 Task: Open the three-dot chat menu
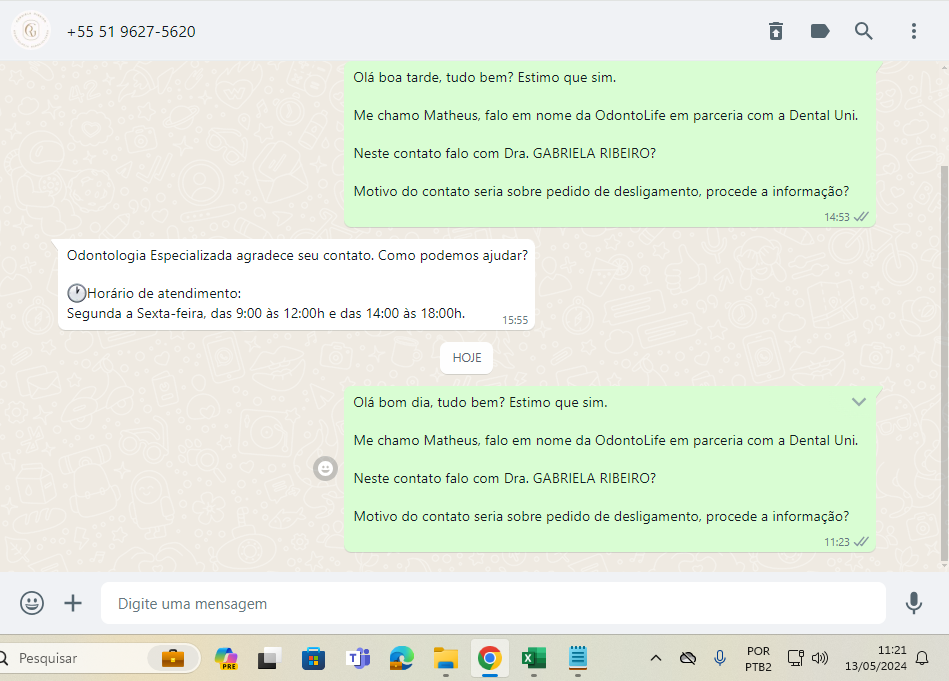point(913,31)
